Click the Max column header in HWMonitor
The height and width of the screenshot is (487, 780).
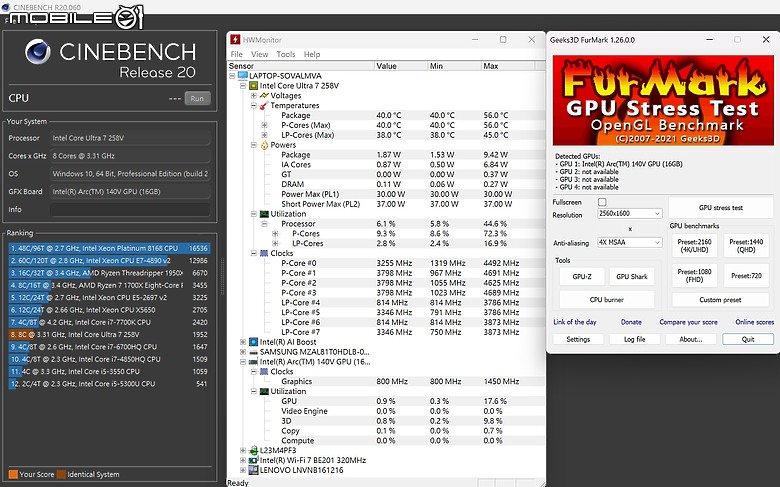pyautogui.click(x=508, y=66)
